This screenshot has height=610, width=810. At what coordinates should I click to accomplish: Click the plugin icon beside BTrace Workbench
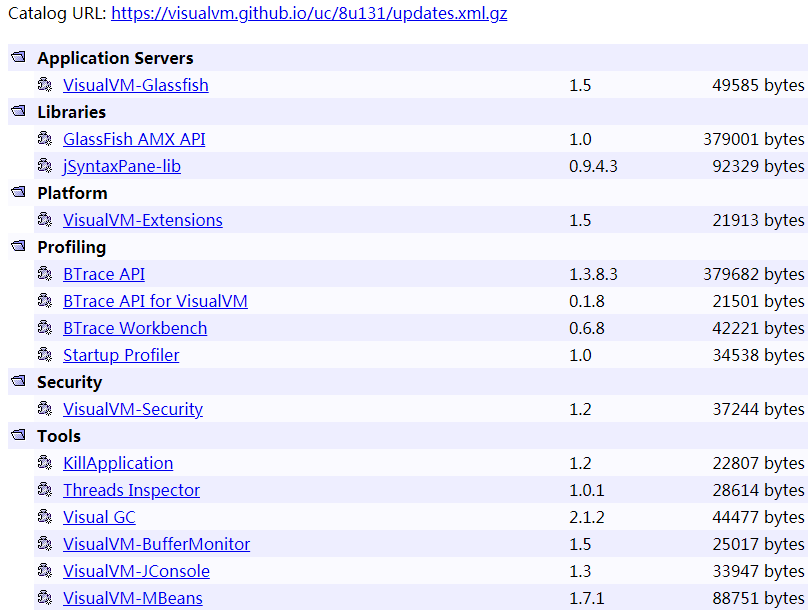[x=45, y=327]
